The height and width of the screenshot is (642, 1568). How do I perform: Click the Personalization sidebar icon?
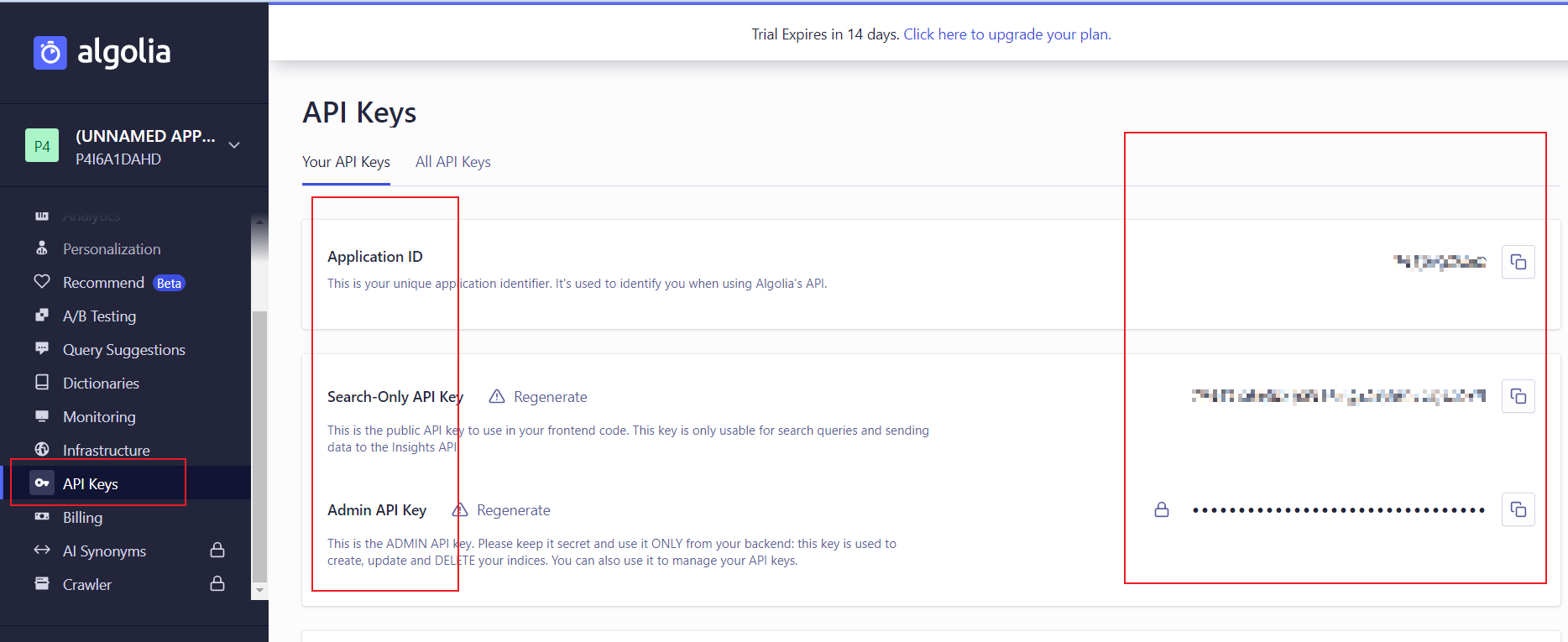[42, 248]
